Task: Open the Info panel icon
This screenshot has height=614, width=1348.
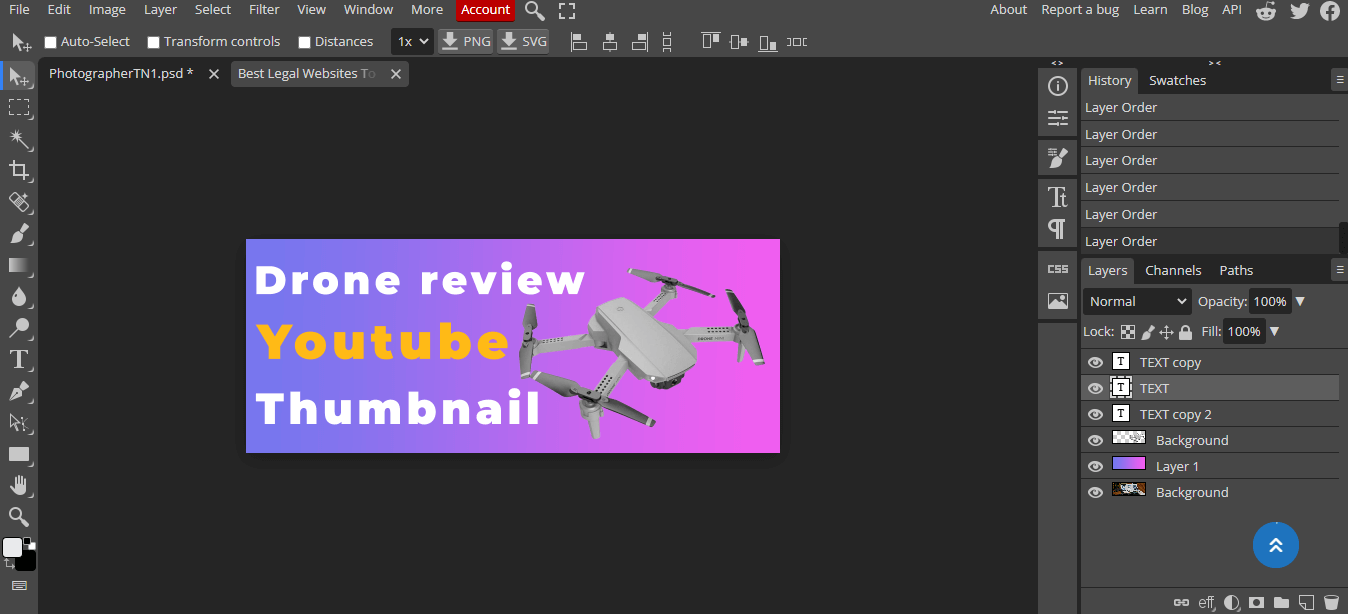Action: (x=1057, y=86)
